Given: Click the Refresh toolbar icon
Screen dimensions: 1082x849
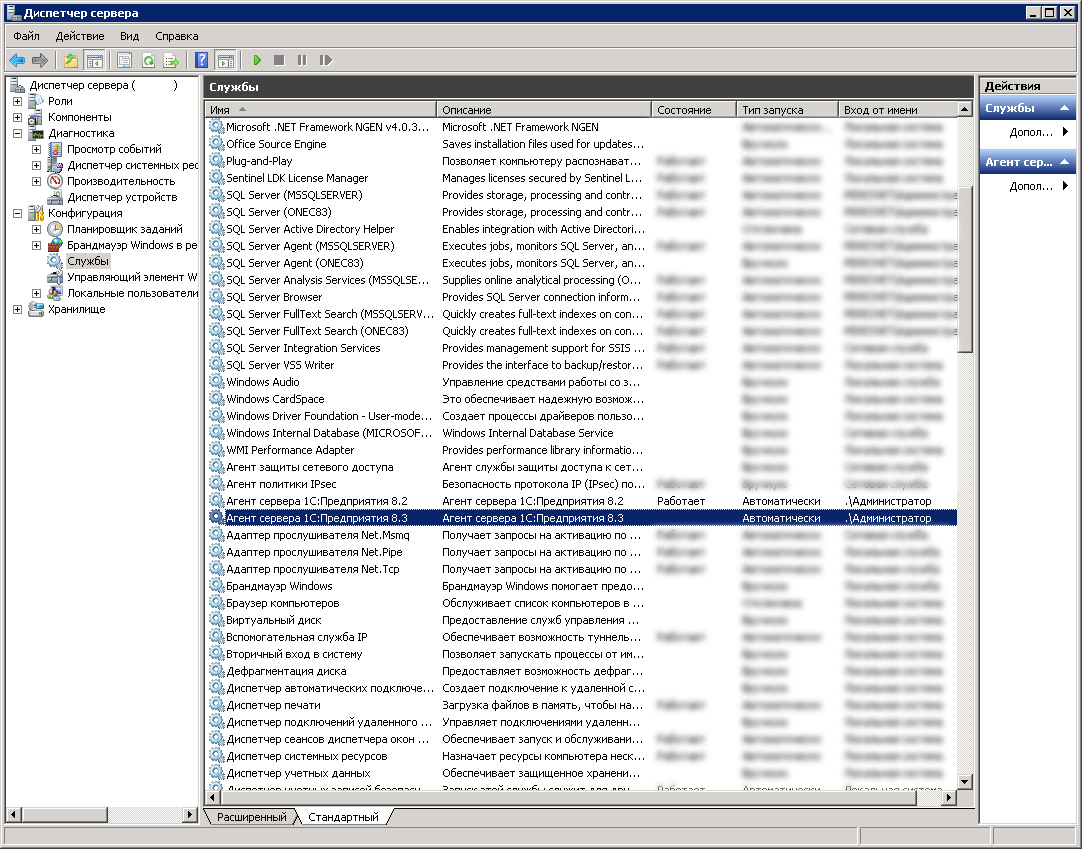Looking at the screenshot, I should pos(148,61).
